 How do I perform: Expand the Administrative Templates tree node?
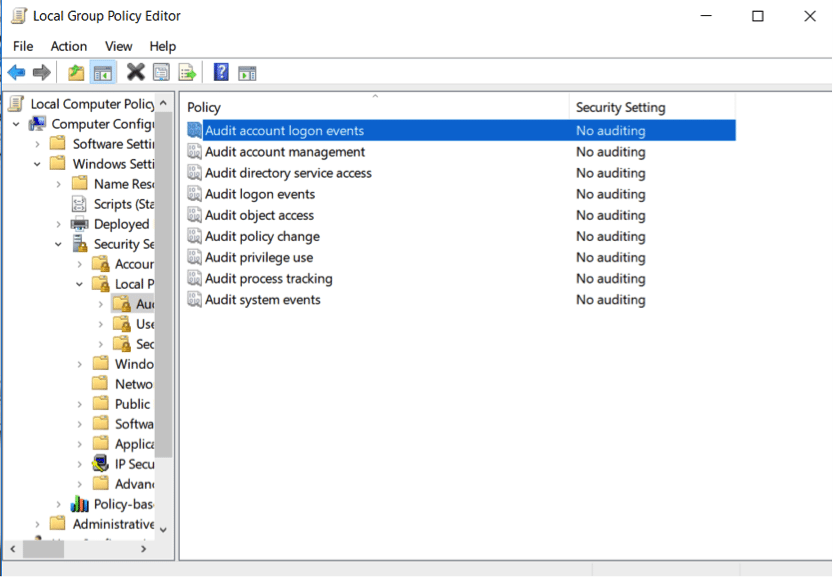[x=38, y=524]
